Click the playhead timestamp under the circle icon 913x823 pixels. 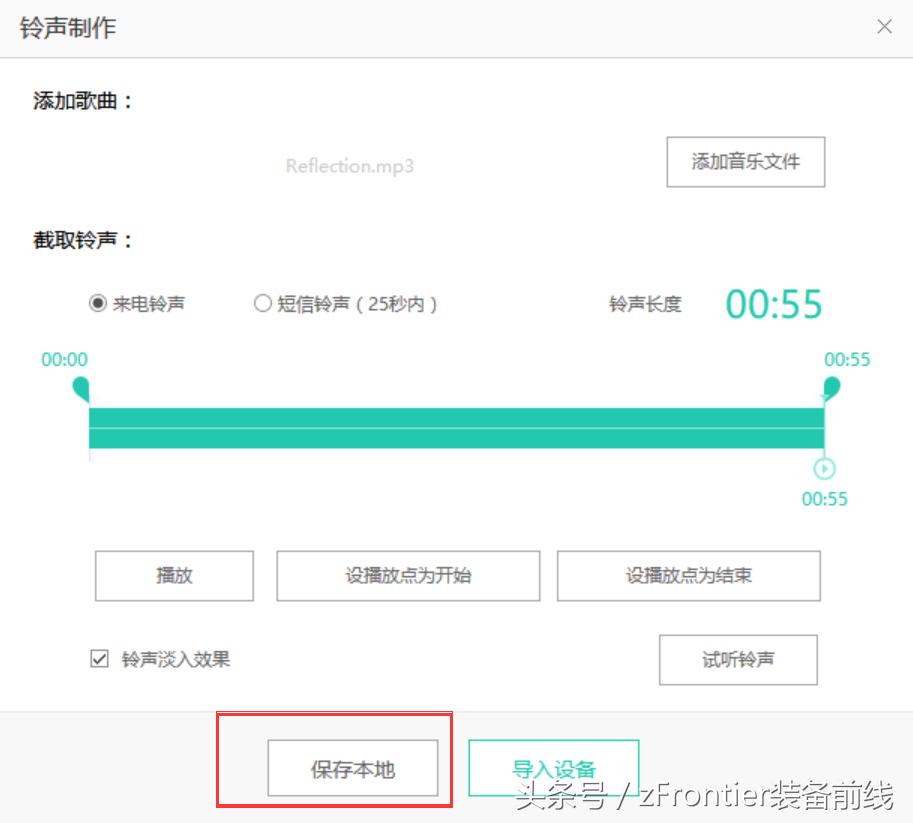coord(824,498)
